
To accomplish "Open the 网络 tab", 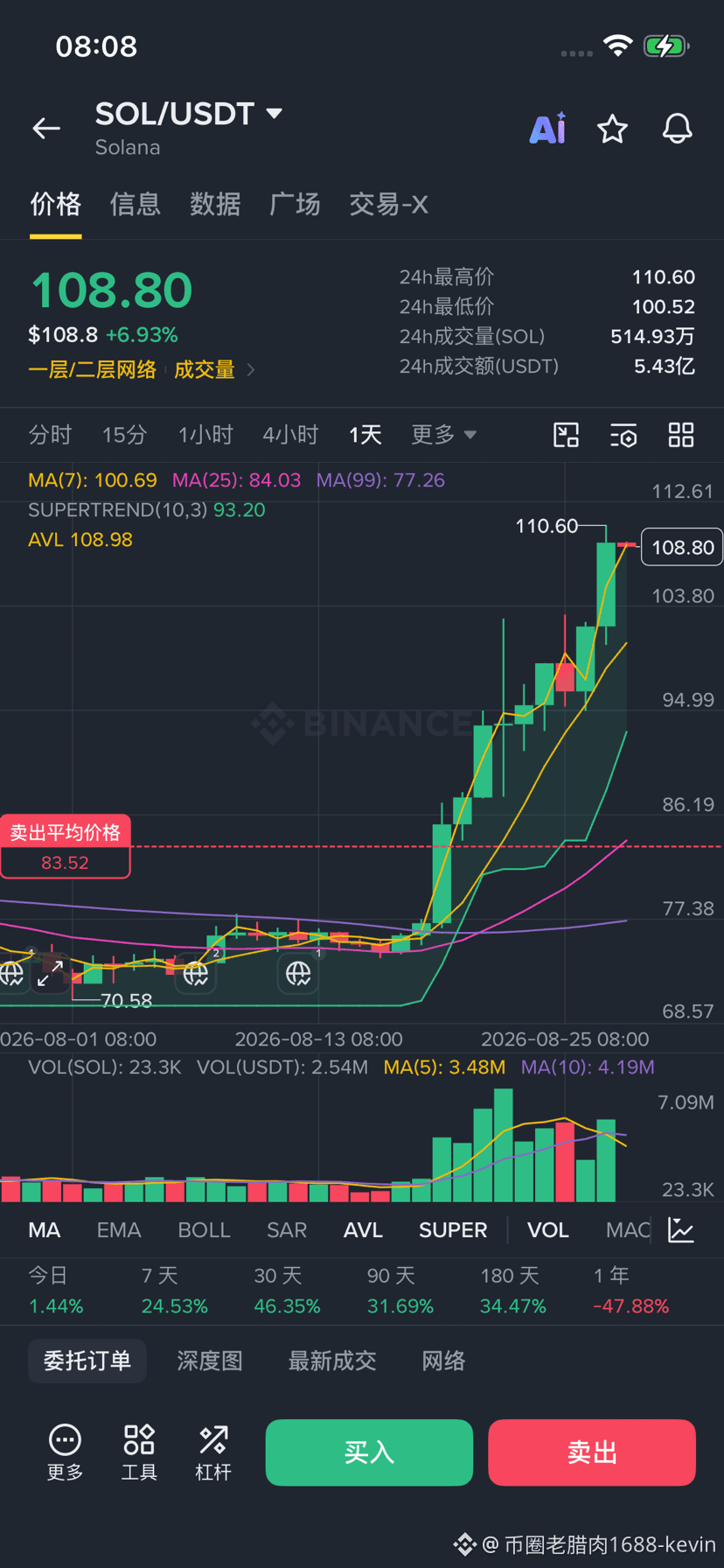I will pyautogui.click(x=443, y=1361).
